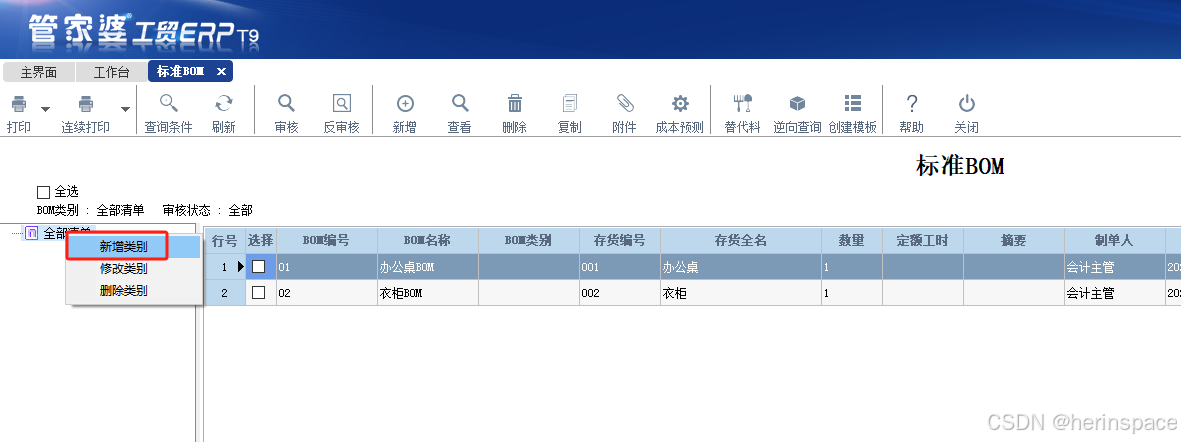Click 存货编号 cell 001
The height and width of the screenshot is (442, 1181).
[x=619, y=267]
